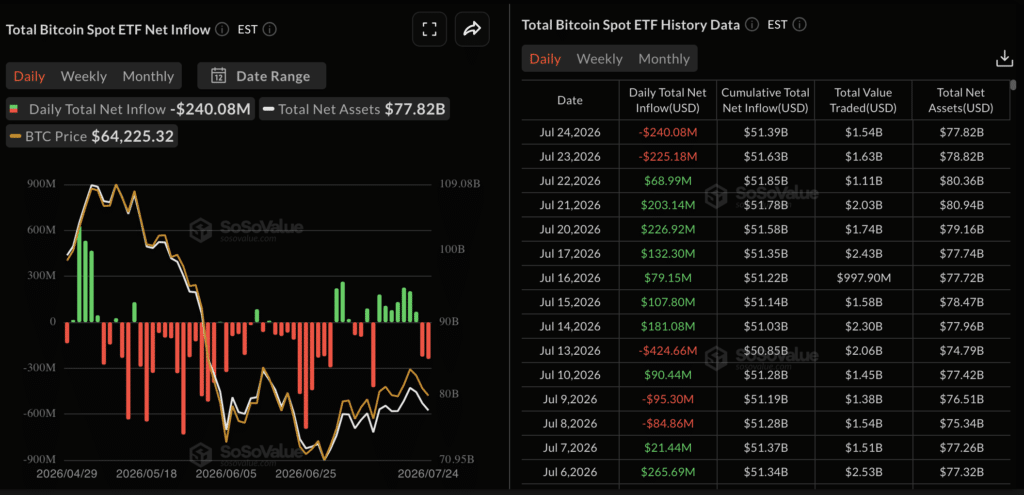Click the 2026/06/05 x-axis label
This screenshot has height=495, width=1024.
pyautogui.click(x=227, y=472)
